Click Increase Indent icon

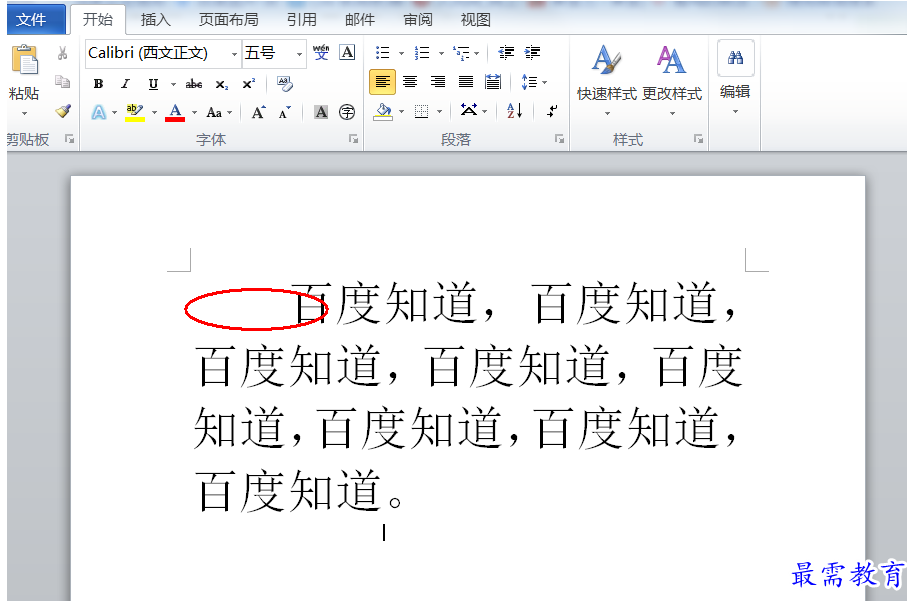(x=532, y=52)
